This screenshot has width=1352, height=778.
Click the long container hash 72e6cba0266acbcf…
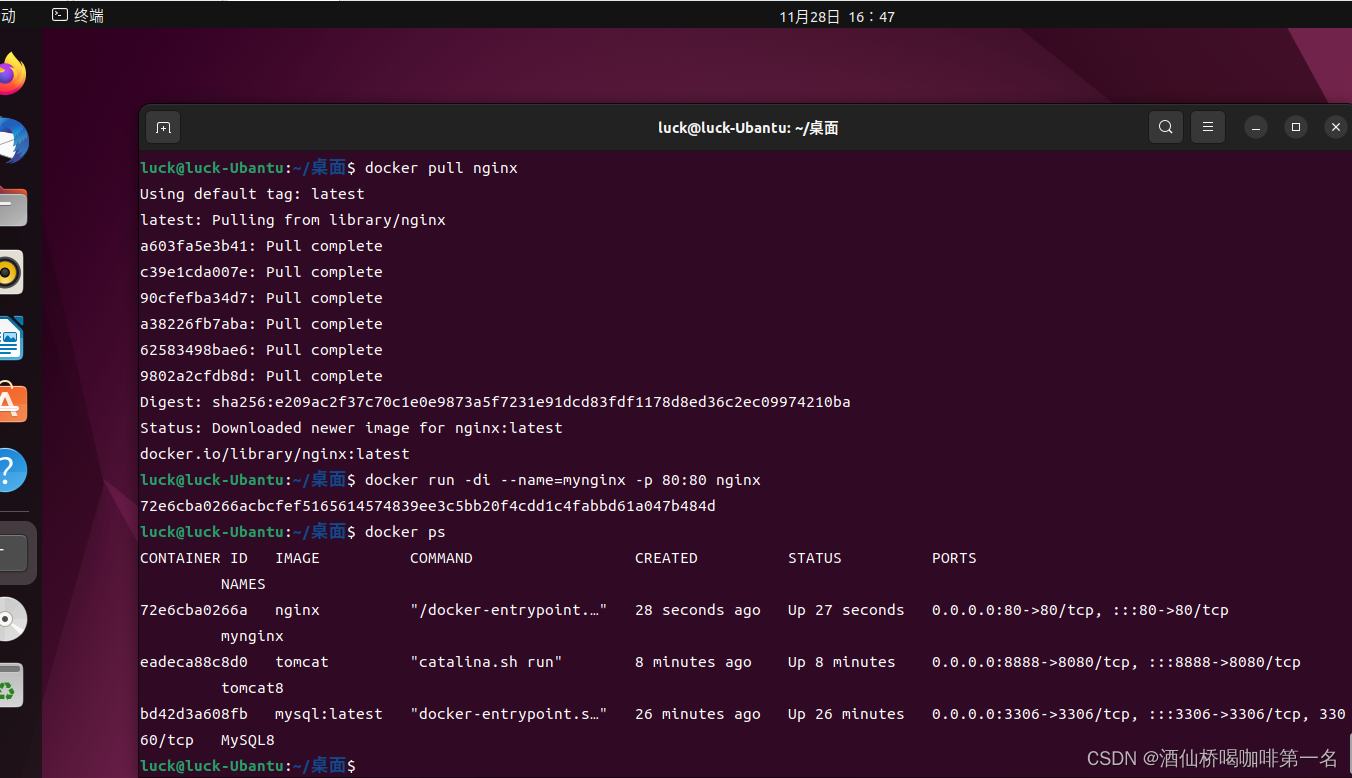[x=428, y=506]
